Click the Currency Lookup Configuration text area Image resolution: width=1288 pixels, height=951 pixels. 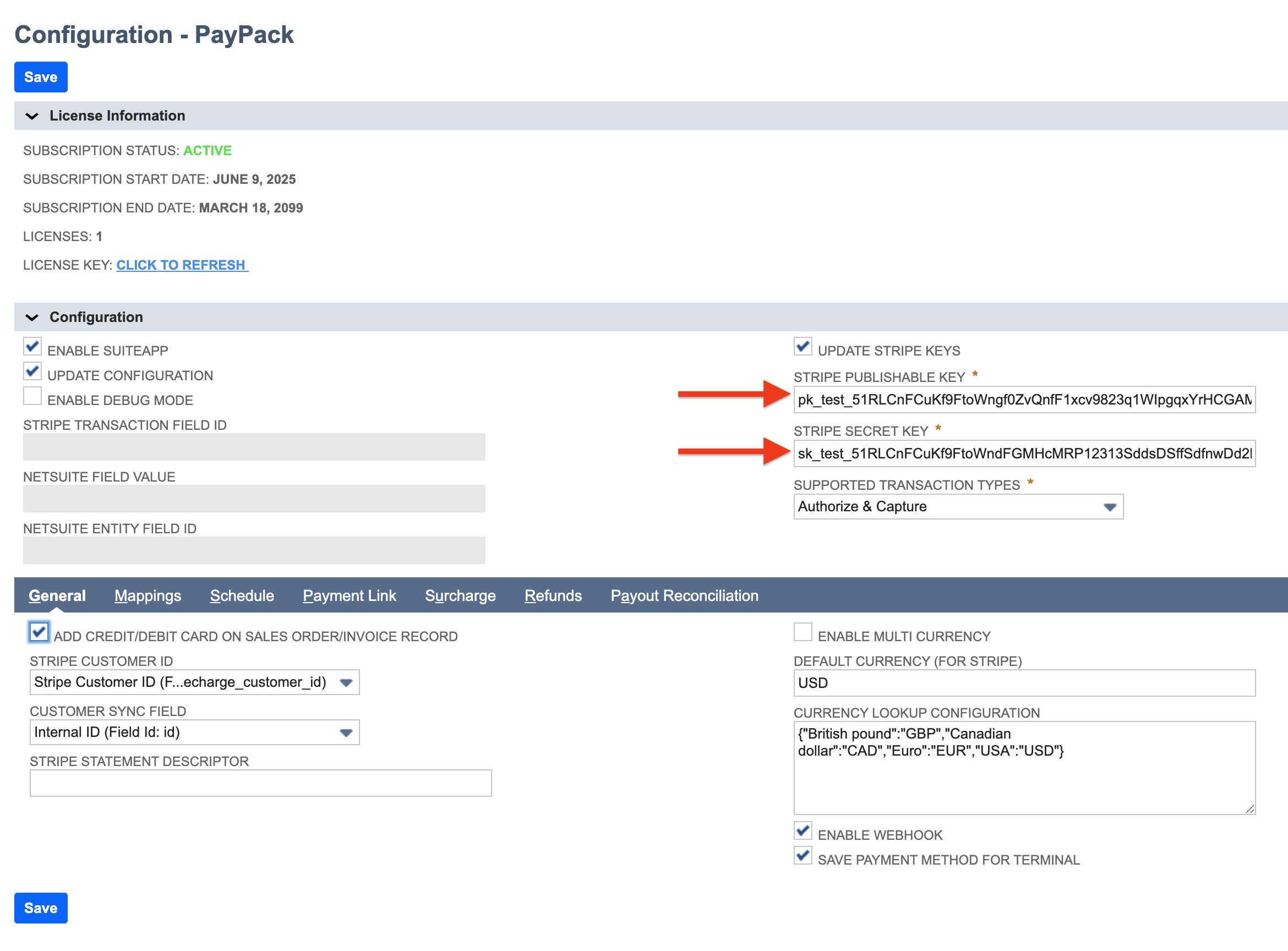[1024, 768]
